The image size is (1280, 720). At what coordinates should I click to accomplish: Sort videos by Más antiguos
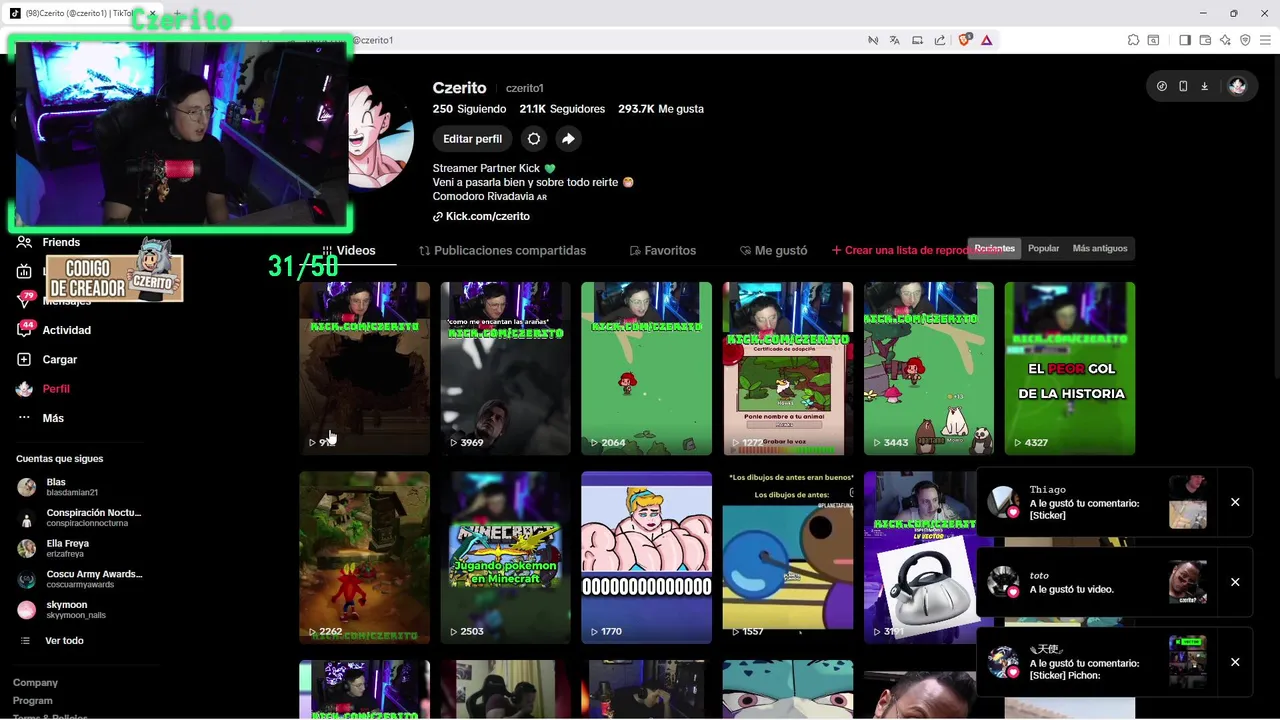point(1100,248)
